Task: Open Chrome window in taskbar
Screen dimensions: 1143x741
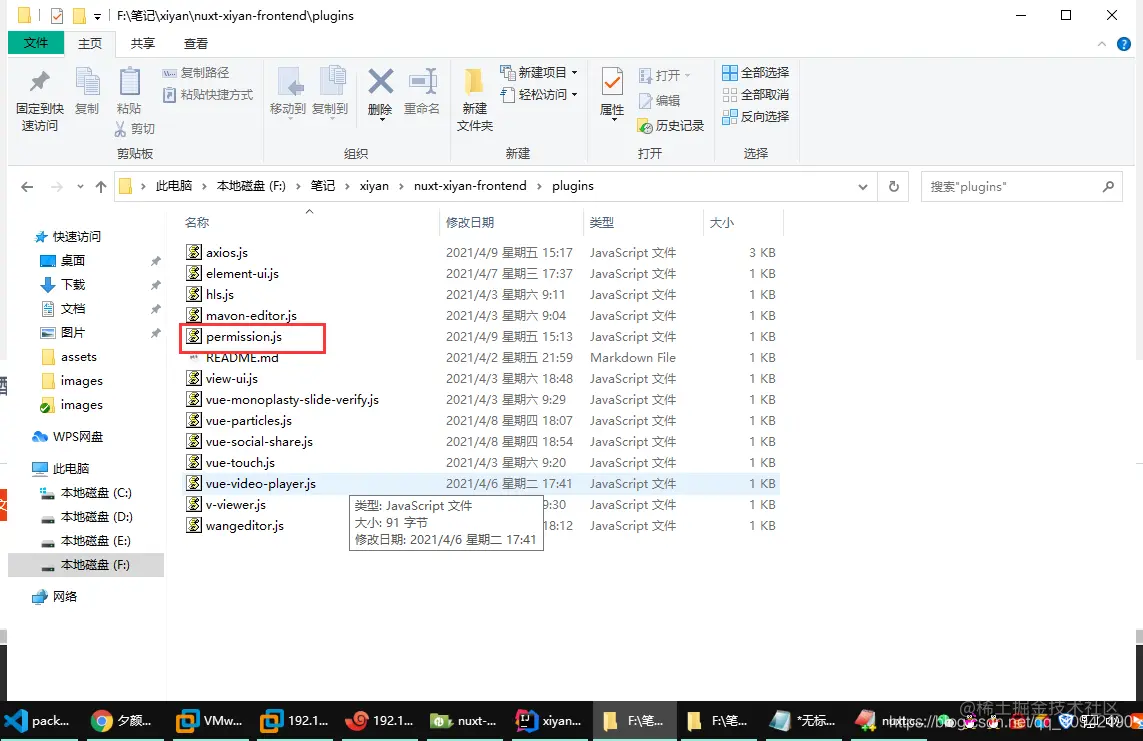Action: pos(122,721)
